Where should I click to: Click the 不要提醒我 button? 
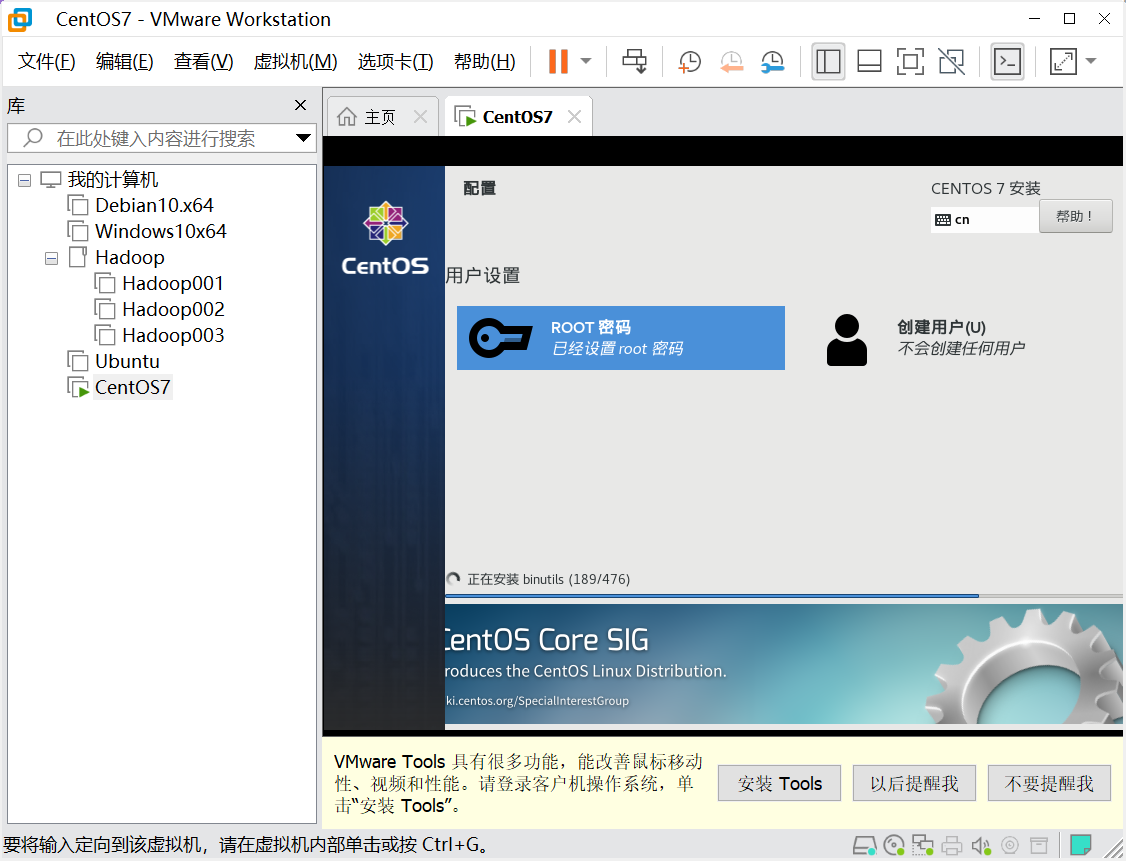[1049, 783]
